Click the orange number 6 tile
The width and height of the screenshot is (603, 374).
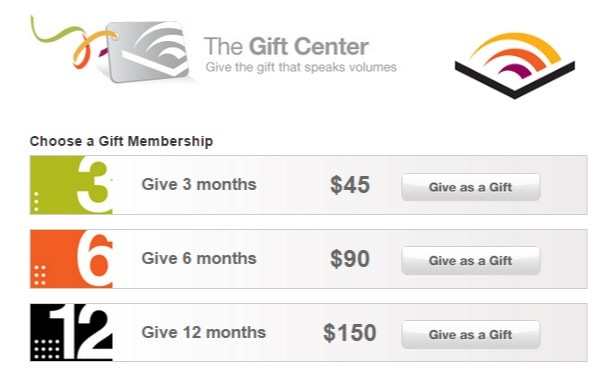tap(71, 259)
